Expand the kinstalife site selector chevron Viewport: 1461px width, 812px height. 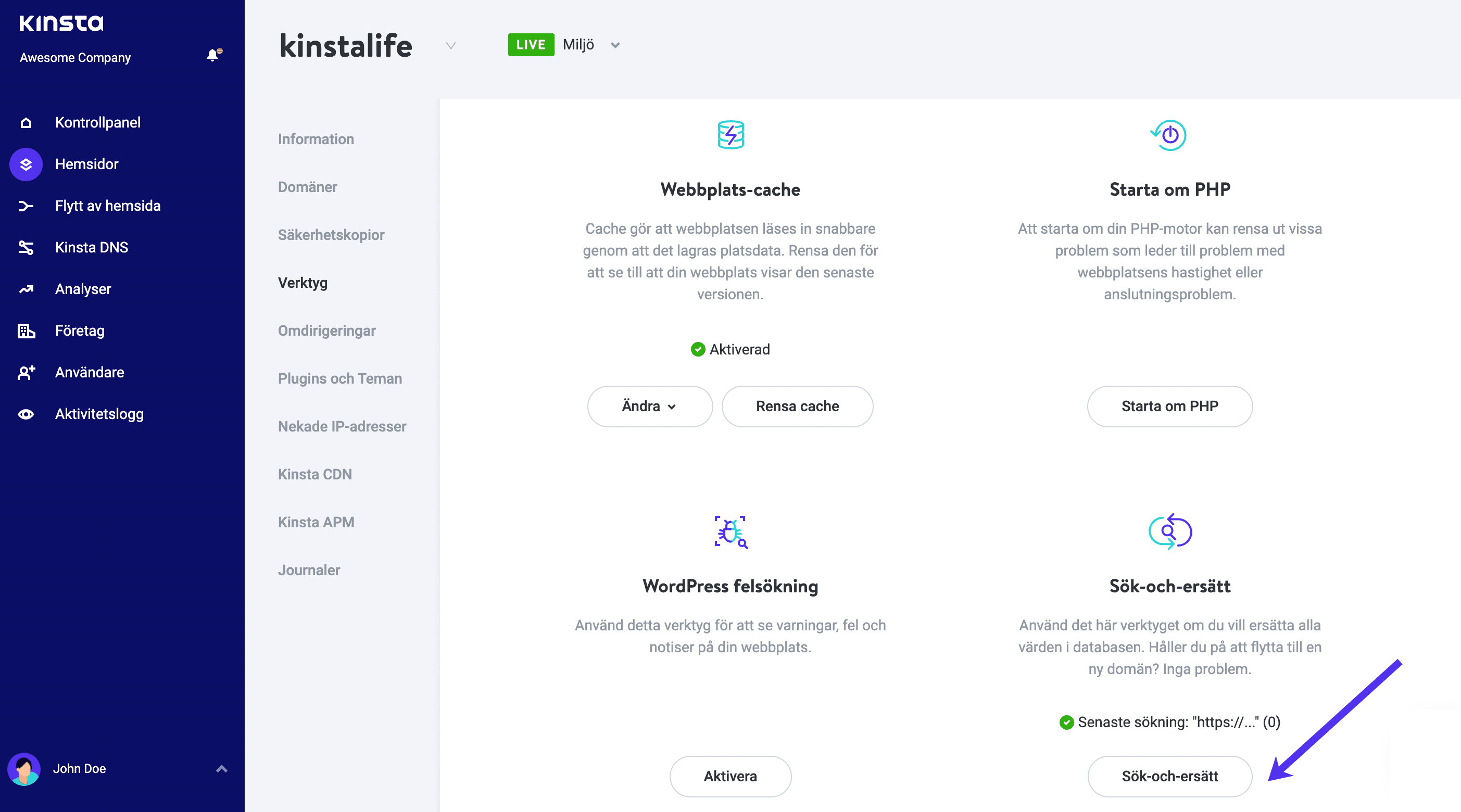click(x=451, y=45)
